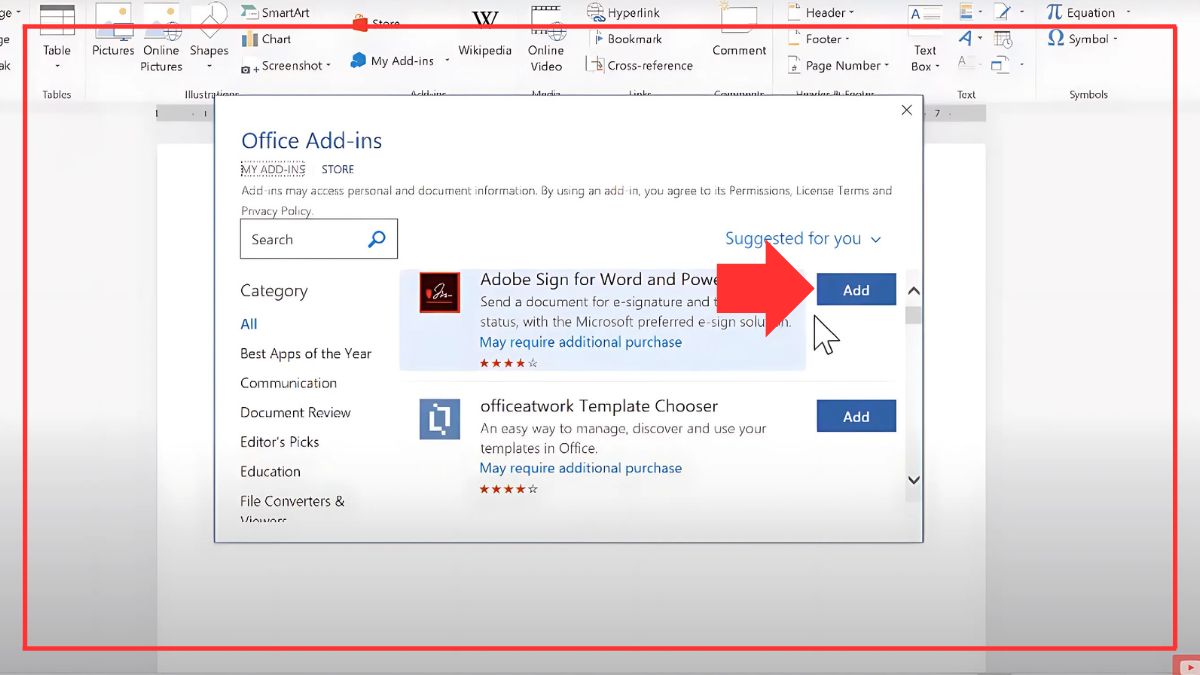Insert a Cross-reference
The height and width of the screenshot is (675, 1200).
[x=639, y=66]
